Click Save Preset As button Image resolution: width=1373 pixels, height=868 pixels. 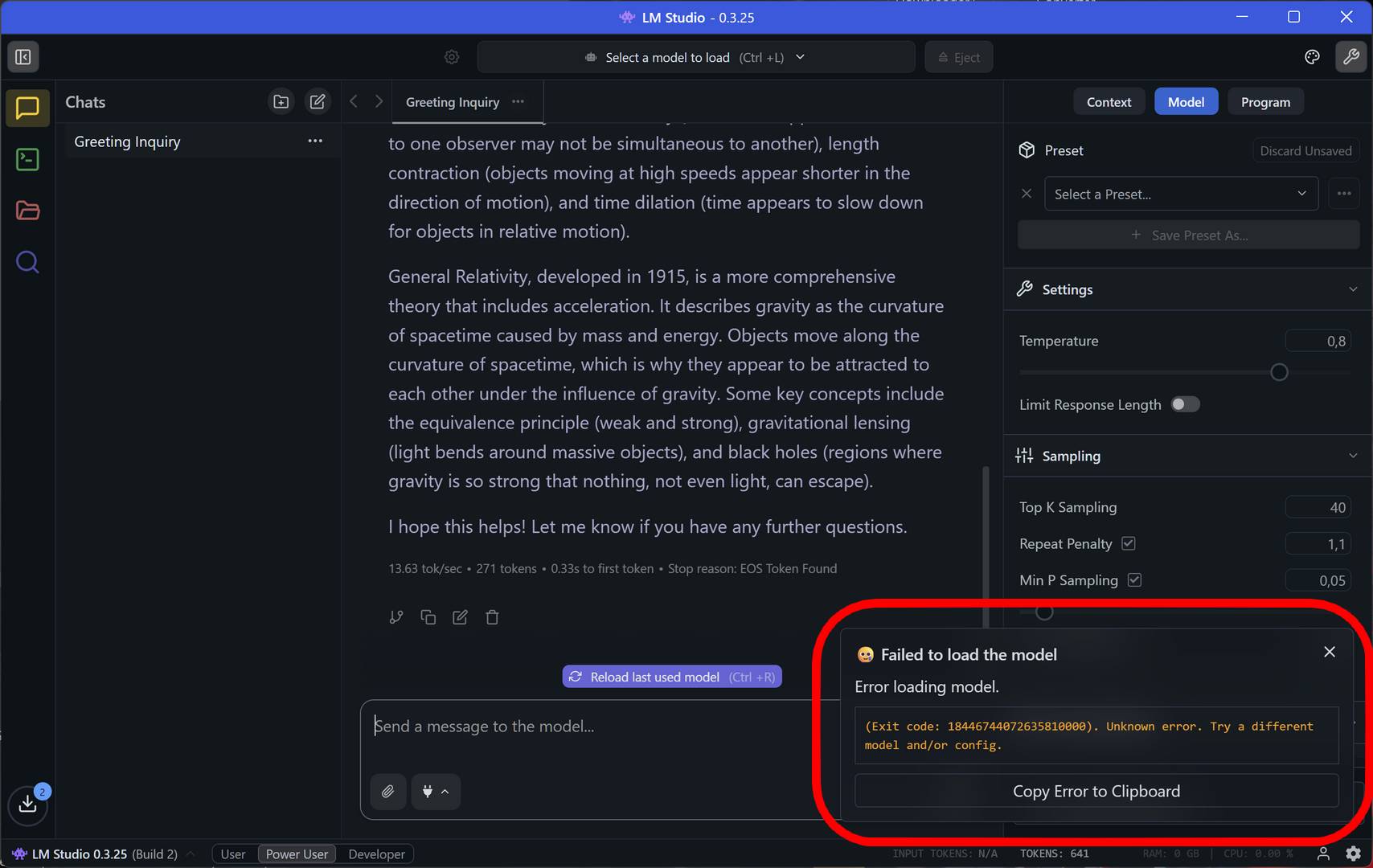1188,235
